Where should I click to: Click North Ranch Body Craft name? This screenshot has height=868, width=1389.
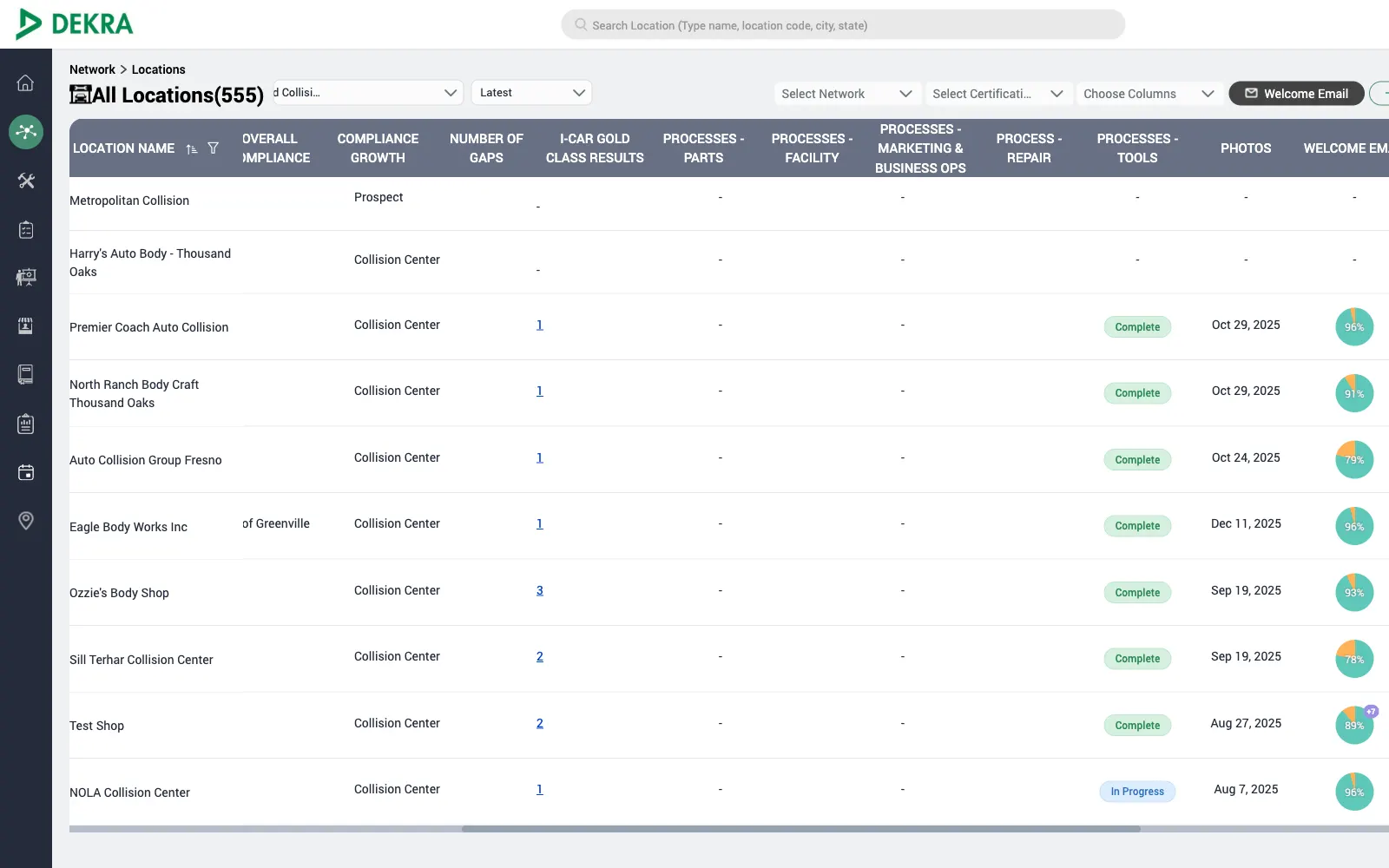(135, 393)
